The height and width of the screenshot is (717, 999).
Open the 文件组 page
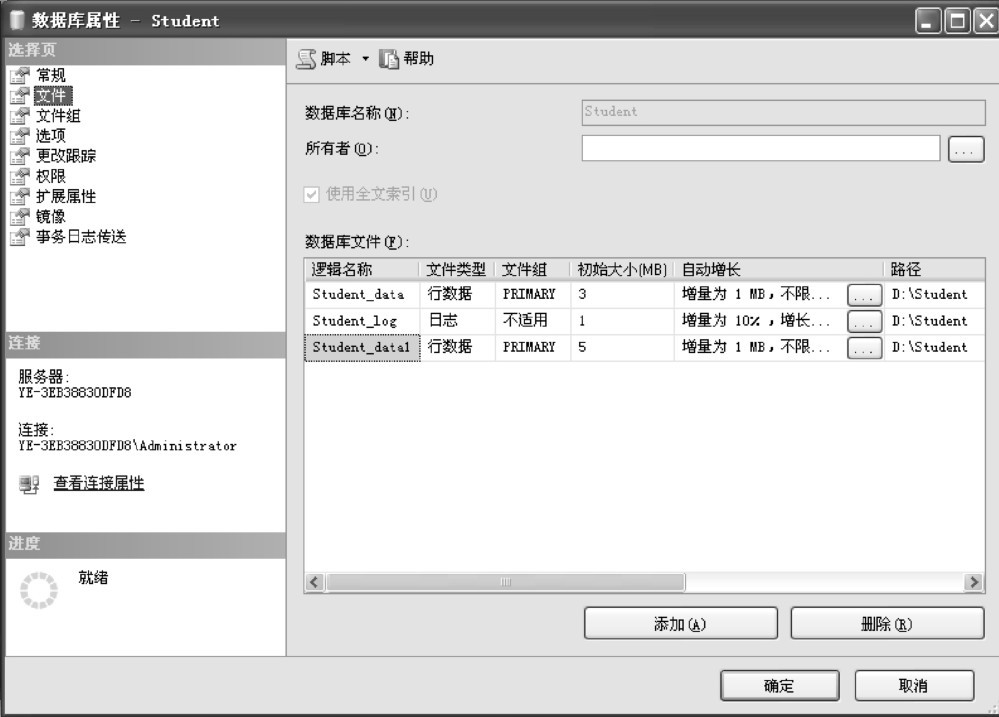point(58,115)
